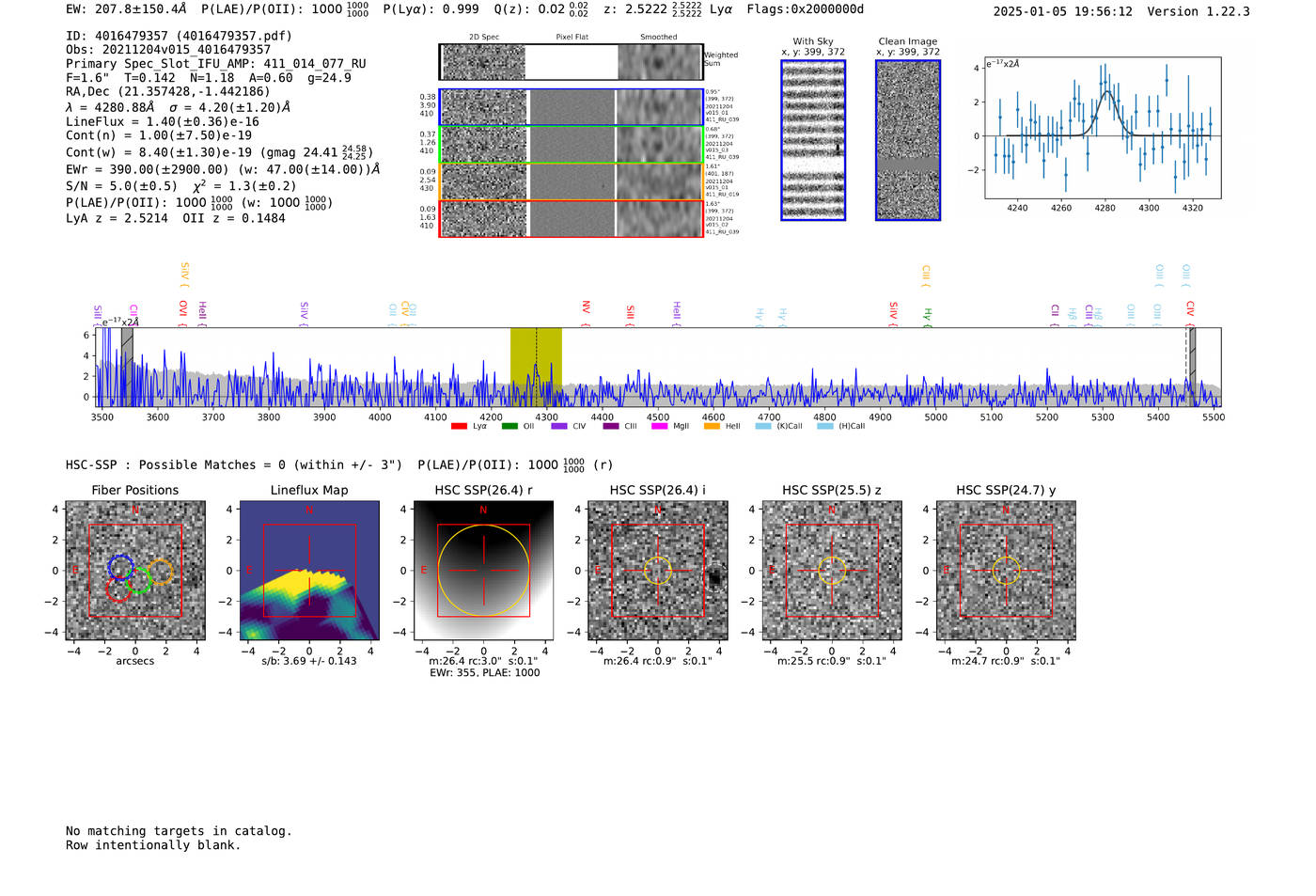Click the emission line Gaussian fit plot
The width and height of the screenshot is (1316, 896).
tap(1103, 128)
